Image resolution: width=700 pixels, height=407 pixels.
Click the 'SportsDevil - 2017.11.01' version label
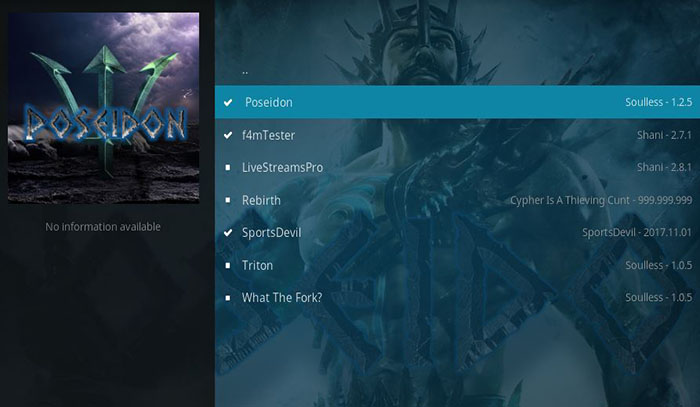(x=637, y=233)
